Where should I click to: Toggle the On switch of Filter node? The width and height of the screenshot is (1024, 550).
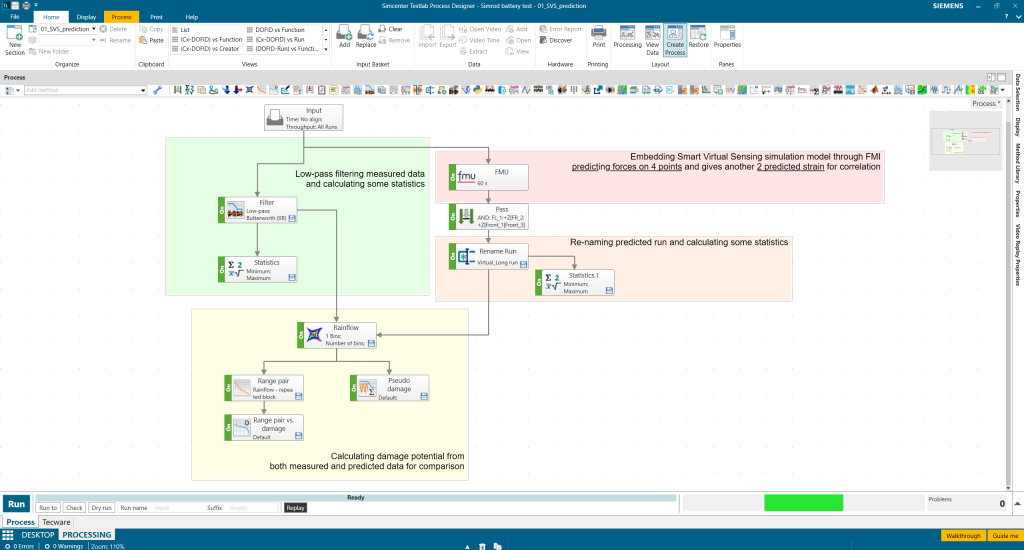221,210
